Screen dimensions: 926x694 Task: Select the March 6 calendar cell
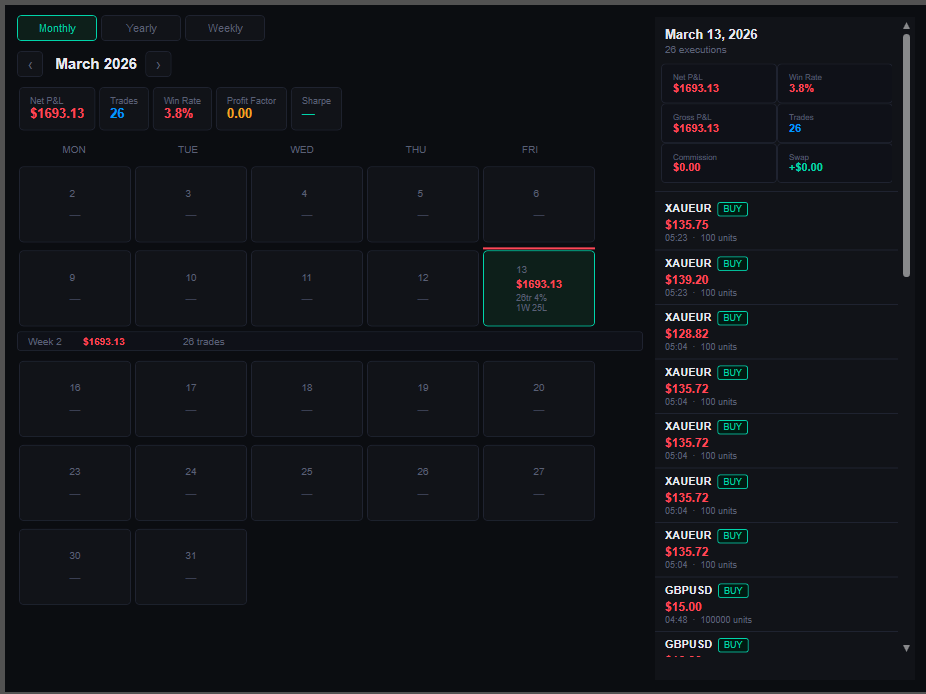(539, 204)
